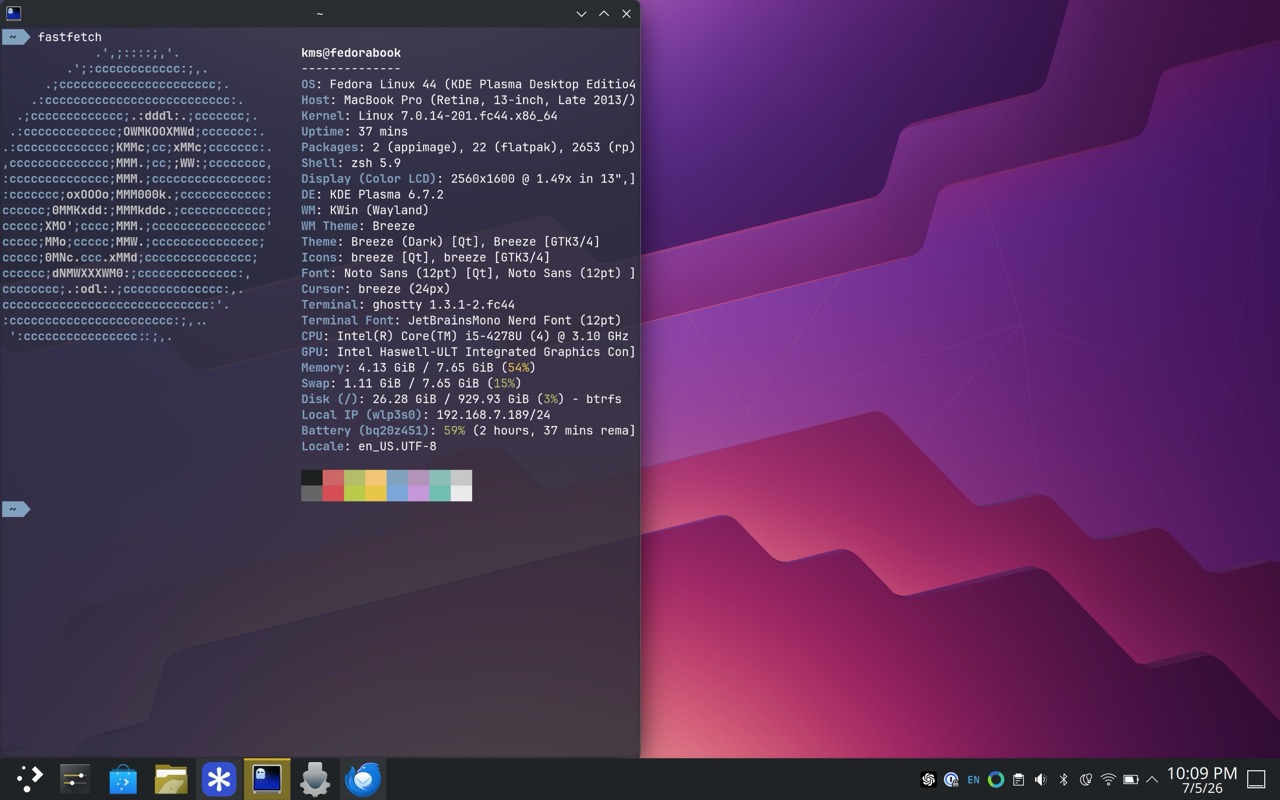Click 'Kernel: Linux 7.0.14-201.fc44.x86_64' line
This screenshot has height=800, width=1280.
[429, 116]
